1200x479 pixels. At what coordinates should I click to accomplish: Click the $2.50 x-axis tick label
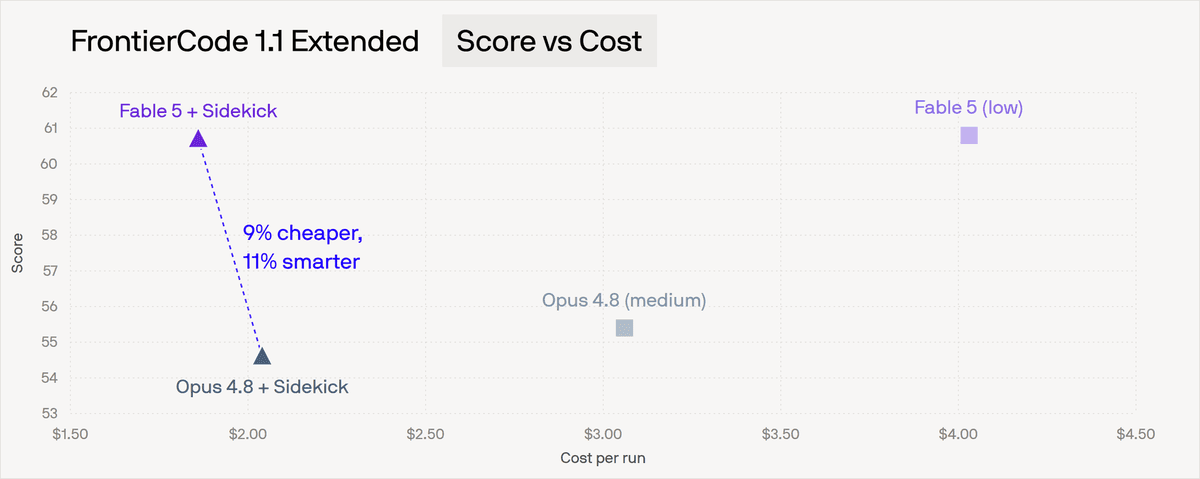coord(426,434)
